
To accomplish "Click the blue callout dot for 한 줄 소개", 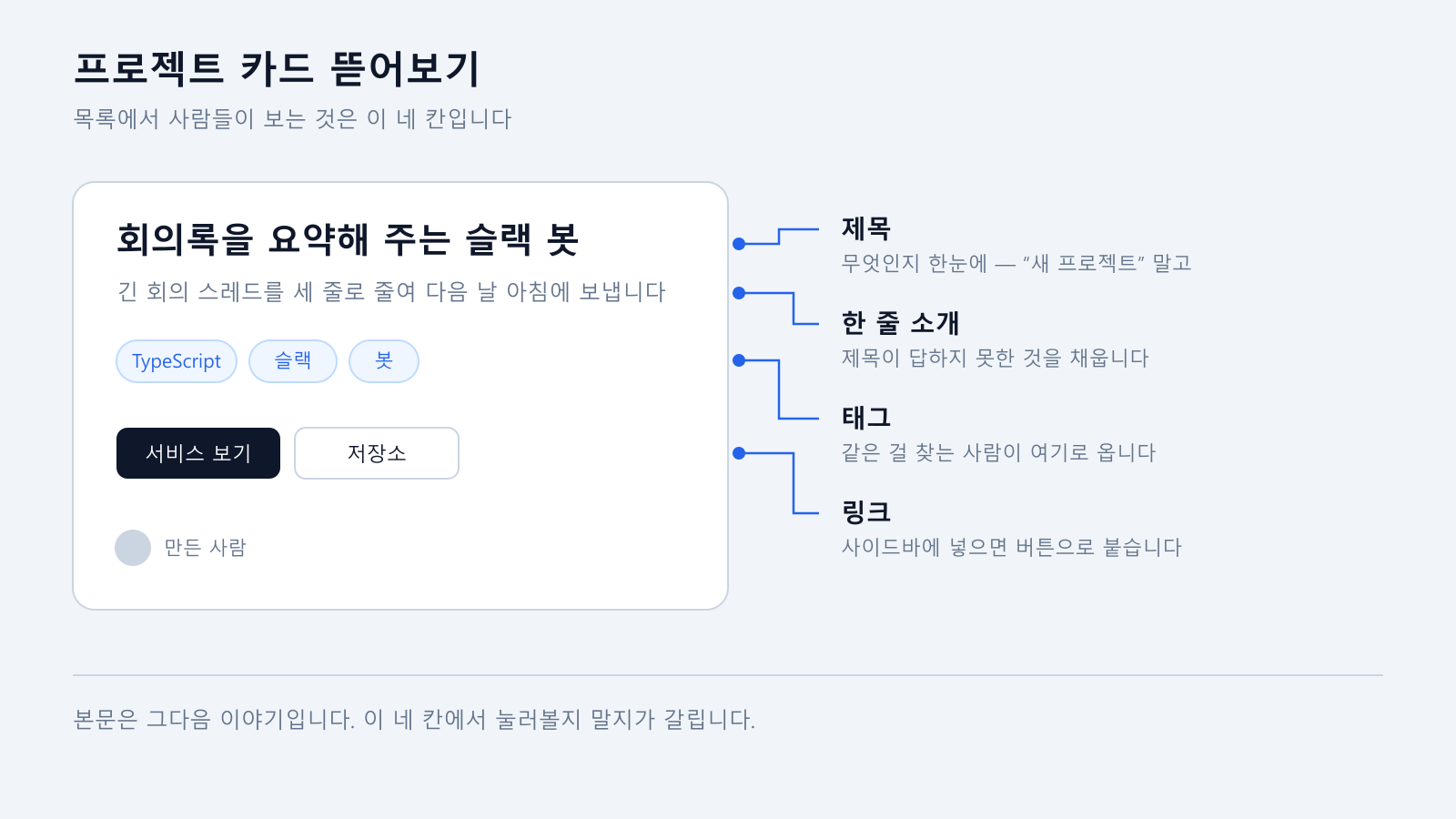I will coord(739,293).
